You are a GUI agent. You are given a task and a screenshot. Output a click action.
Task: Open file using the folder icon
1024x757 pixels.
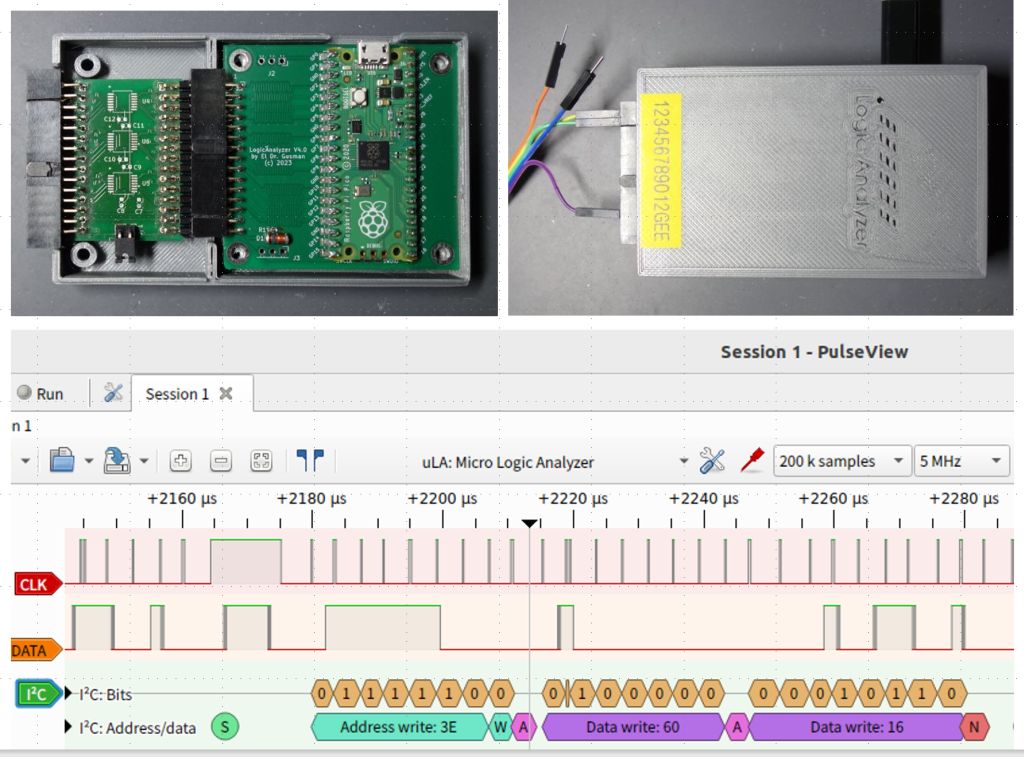click(x=62, y=460)
